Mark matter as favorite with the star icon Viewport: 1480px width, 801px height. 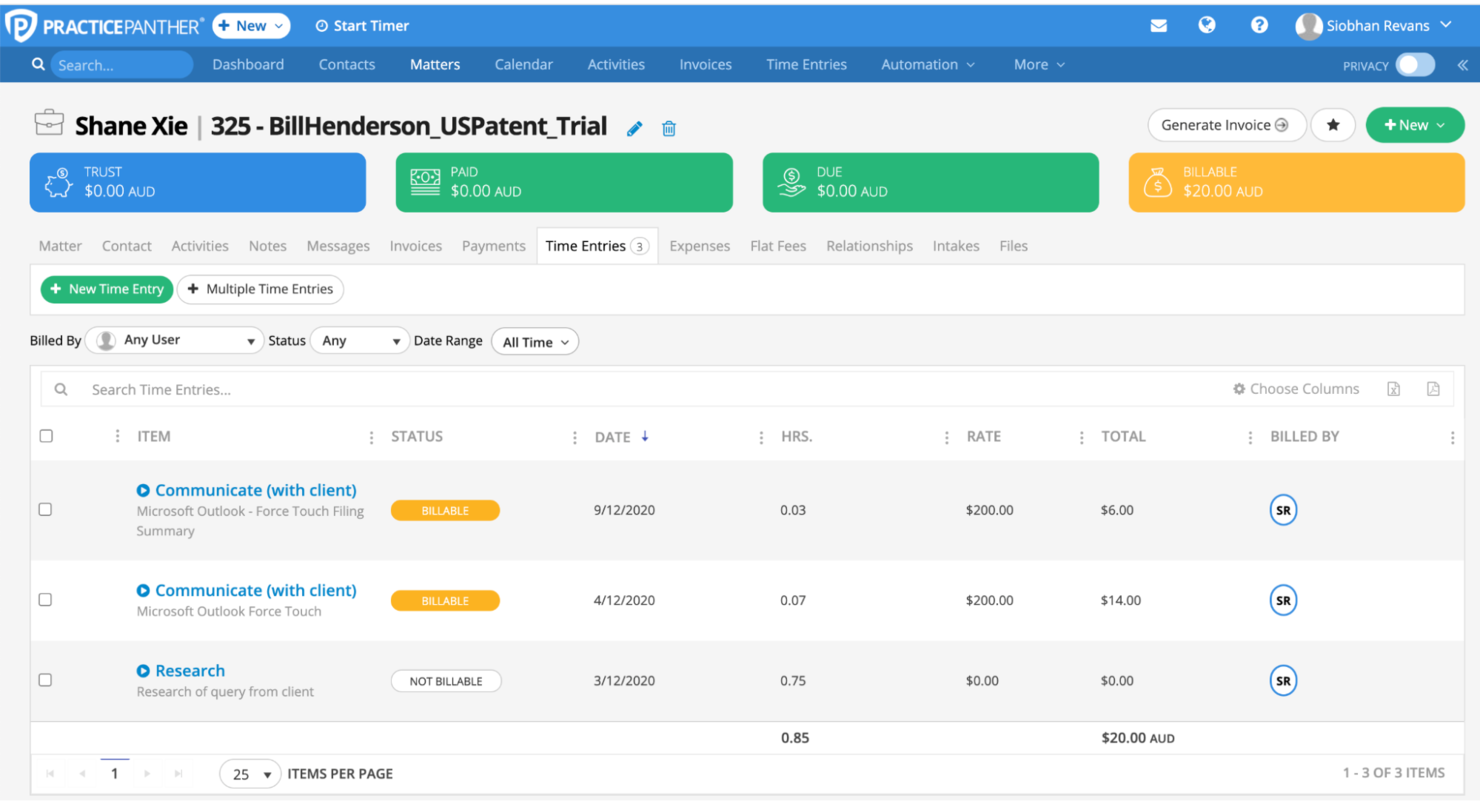coord(1333,125)
